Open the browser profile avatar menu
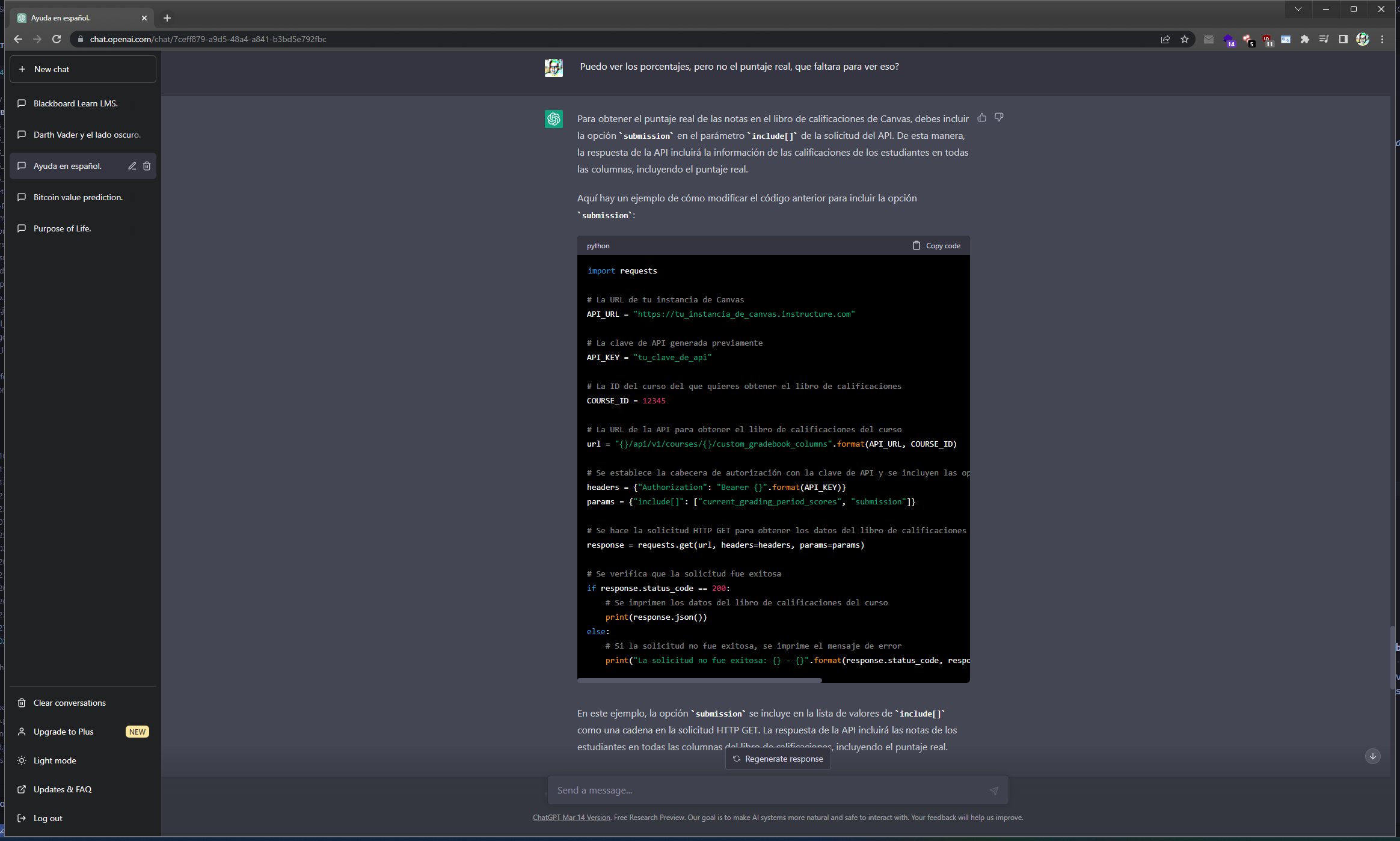 click(1363, 39)
